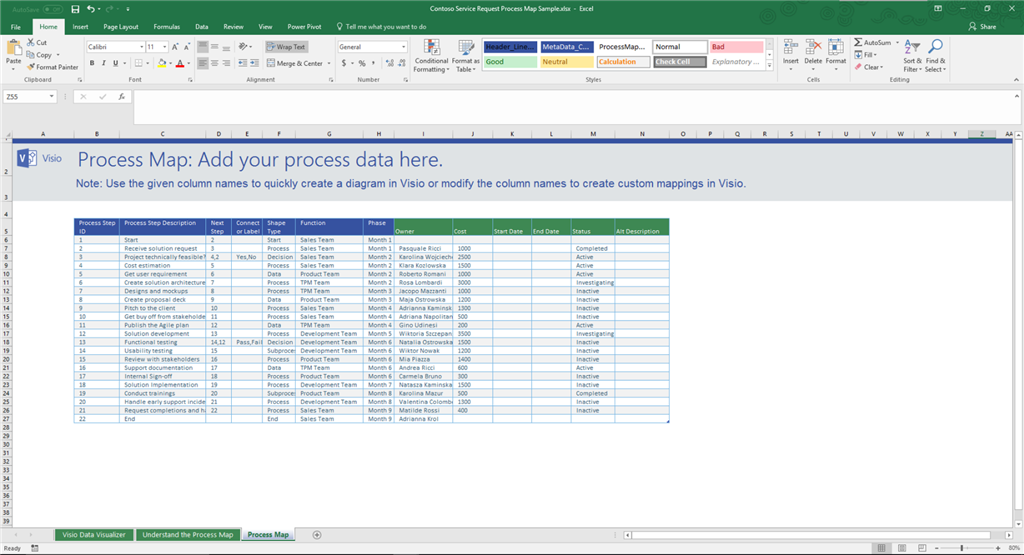Click the yellow fill color button
The width and height of the screenshot is (1024, 555).
click(161, 63)
